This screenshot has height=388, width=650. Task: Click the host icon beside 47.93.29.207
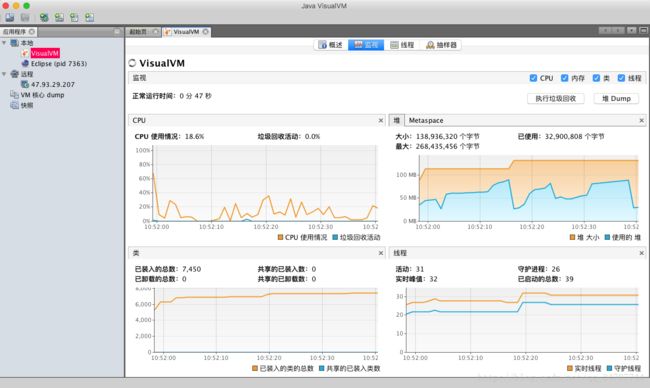pos(25,84)
